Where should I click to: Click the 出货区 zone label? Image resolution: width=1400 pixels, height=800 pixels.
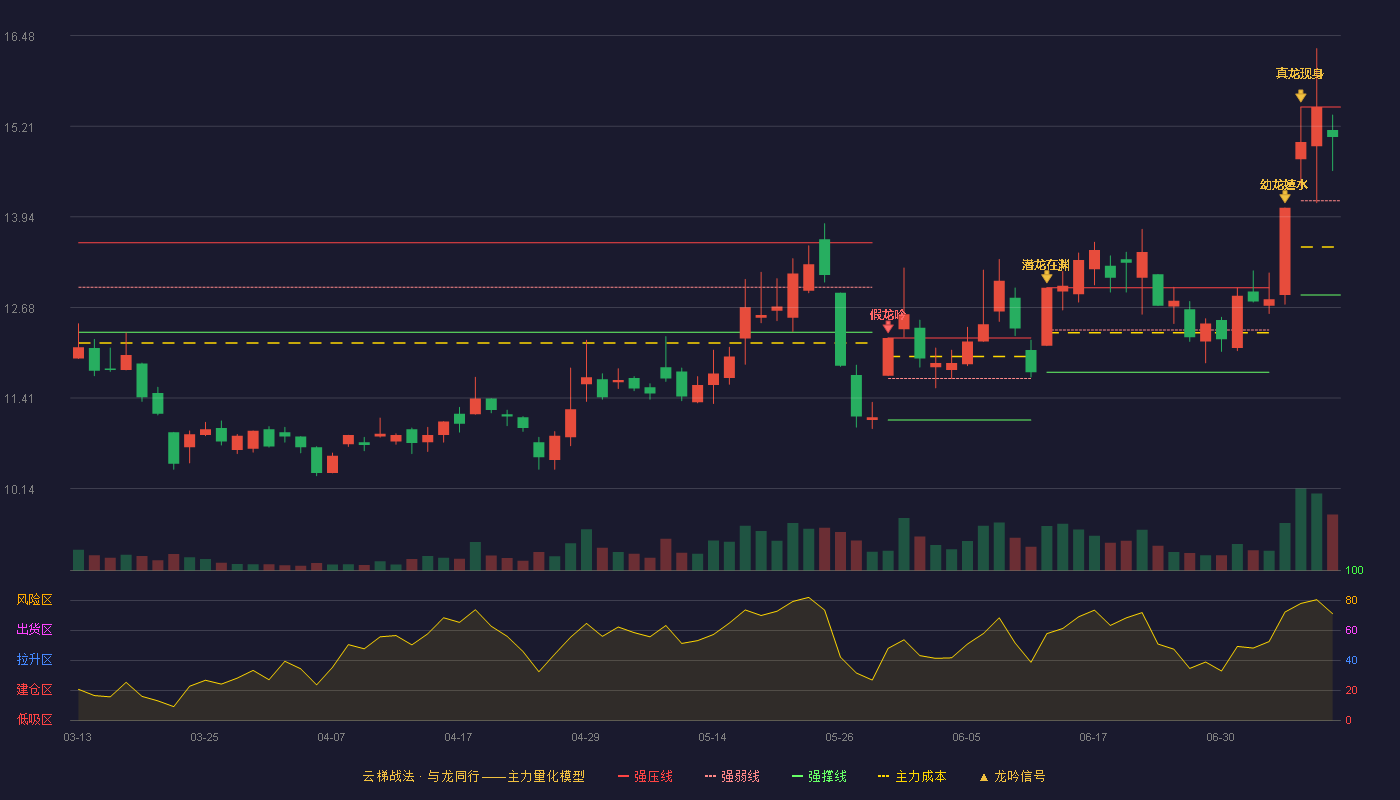point(34,630)
